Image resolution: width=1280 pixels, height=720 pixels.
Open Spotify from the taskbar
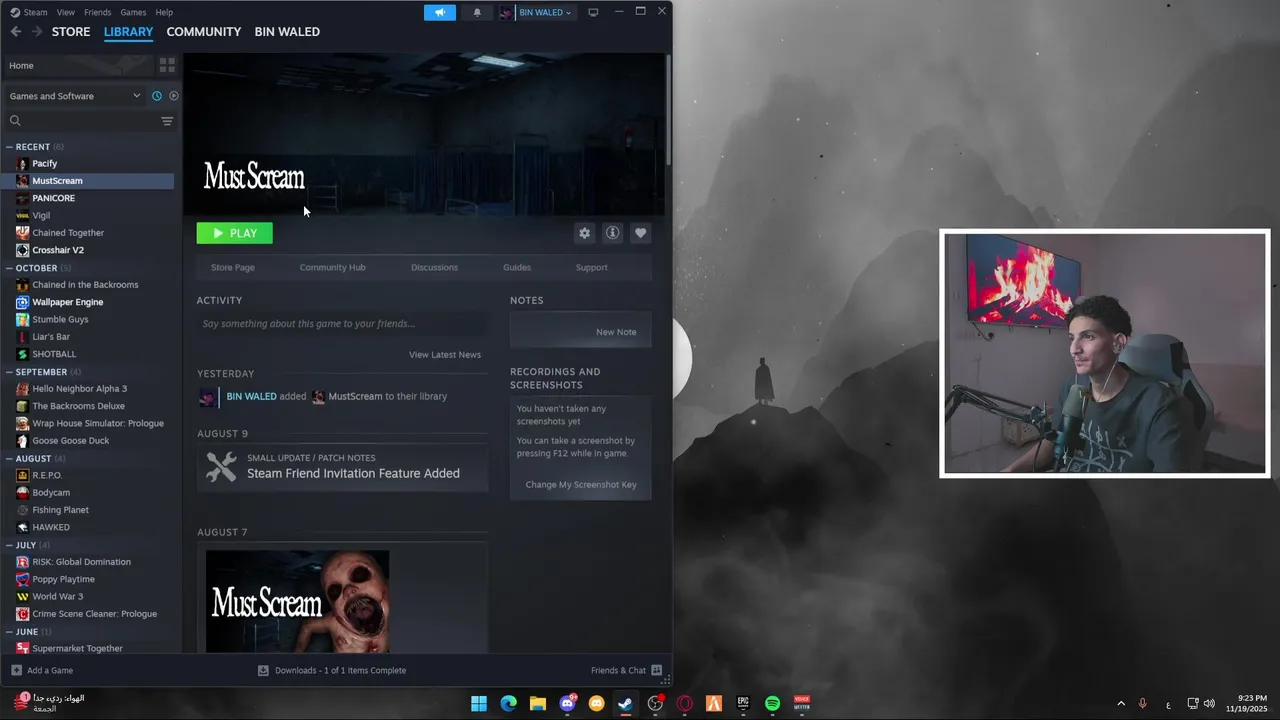pos(773,704)
